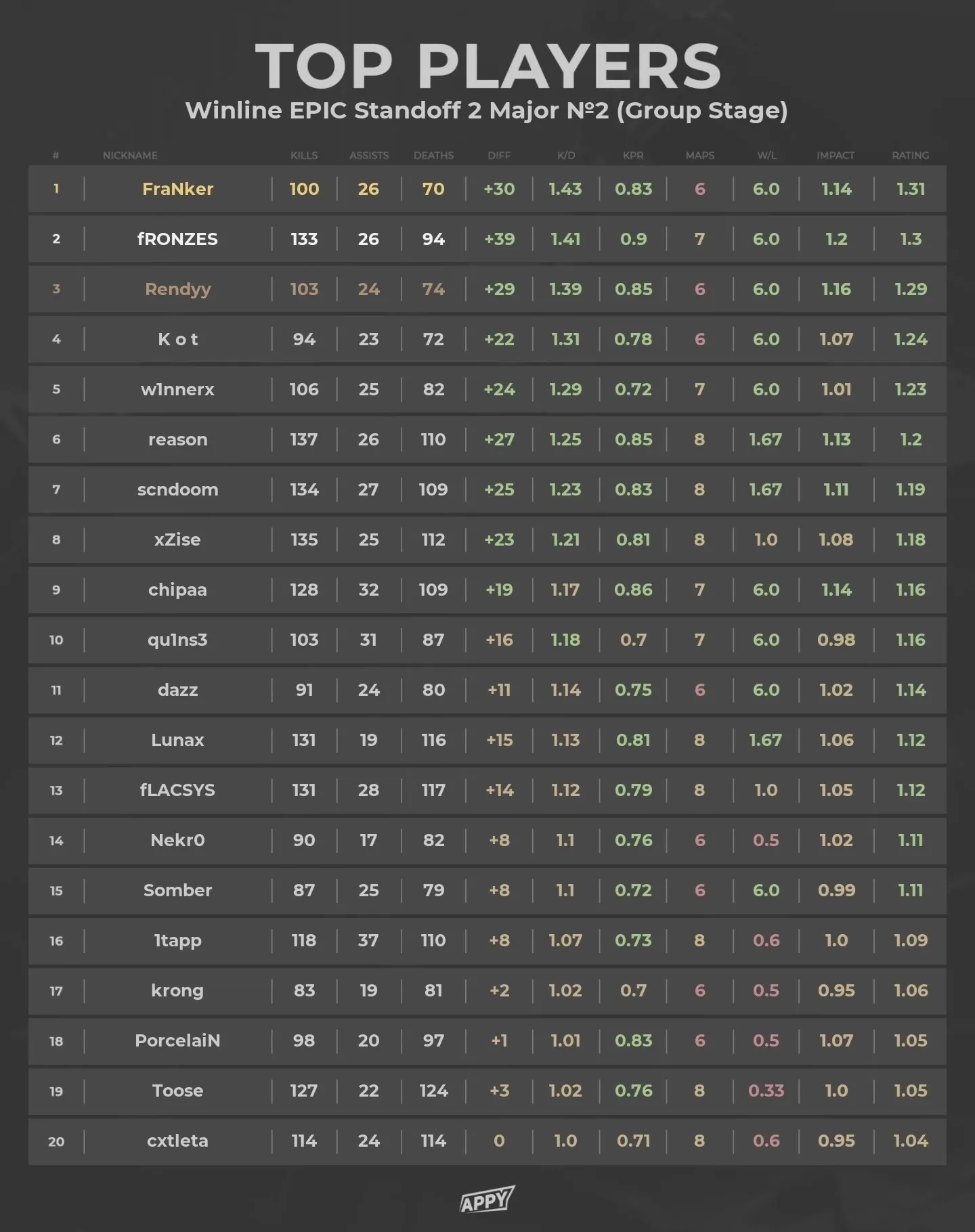Click the TOP PLAYERS heading
975x1232 pixels.
tap(487, 66)
